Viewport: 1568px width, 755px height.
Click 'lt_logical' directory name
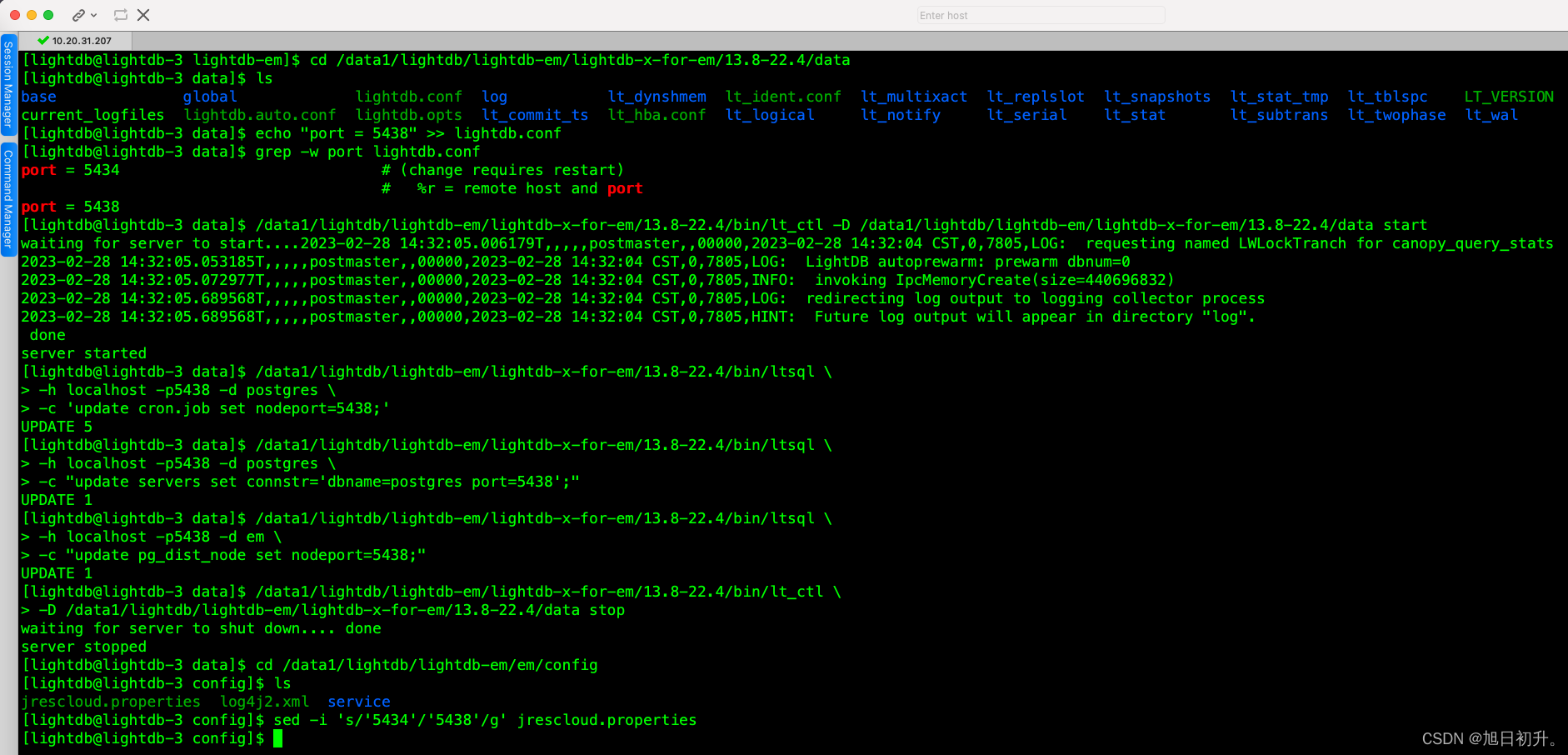(x=770, y=115)
